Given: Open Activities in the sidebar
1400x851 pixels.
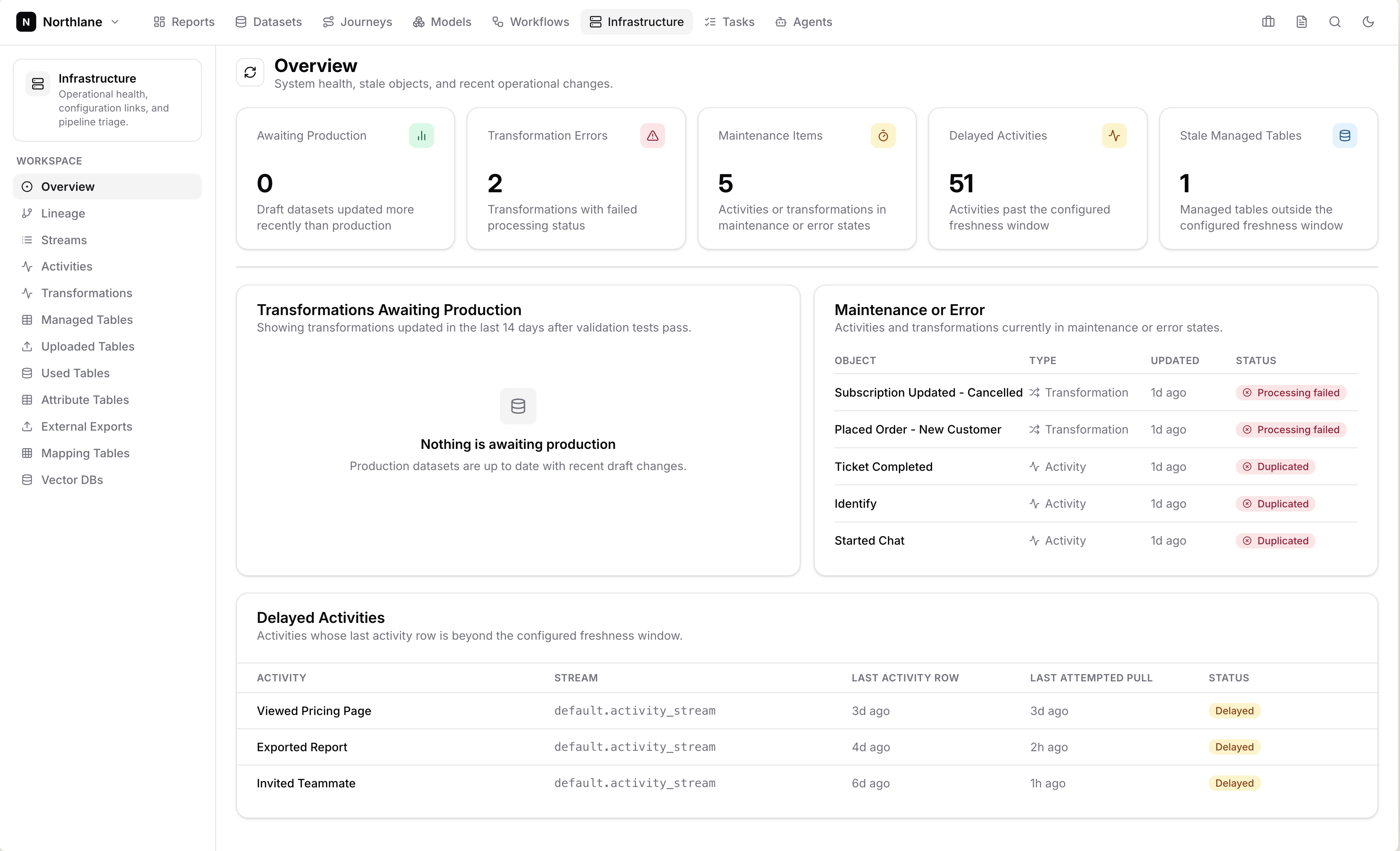Looking at the screenshot, I should click(107, 266).
